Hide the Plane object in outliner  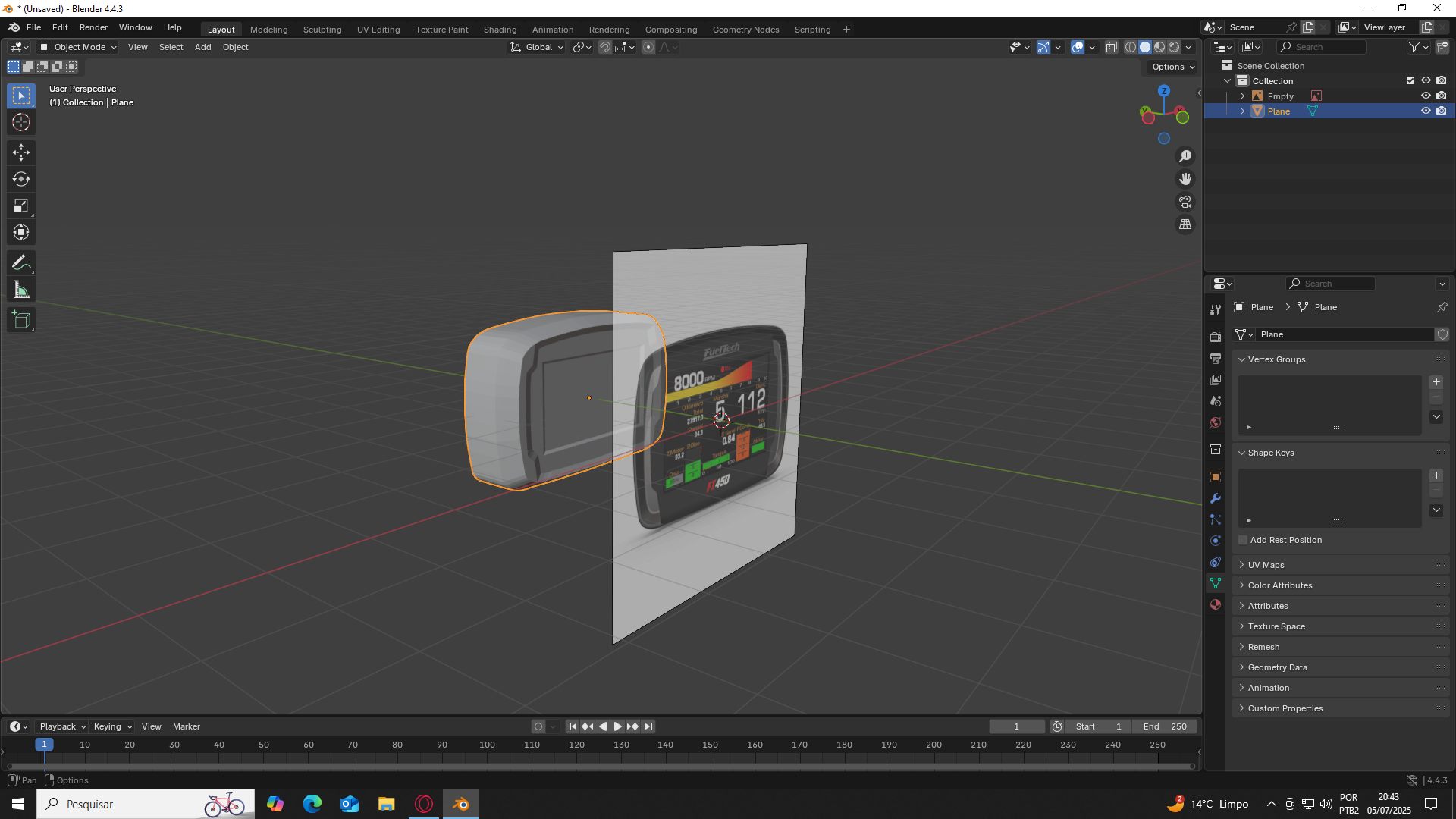click(x=1426, y=111)
